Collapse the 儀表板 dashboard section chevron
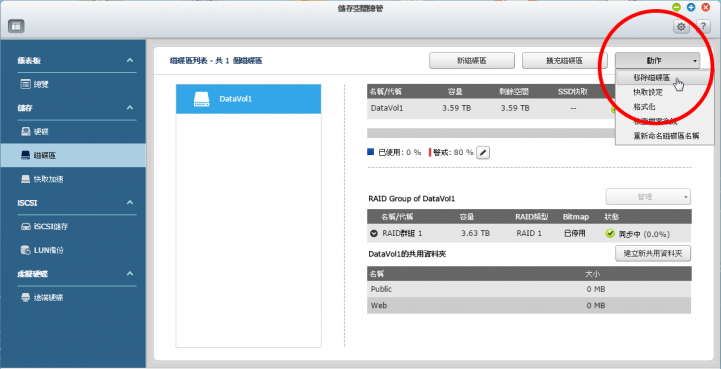Viewport: 721px width, 369px height. pos(130,60)
